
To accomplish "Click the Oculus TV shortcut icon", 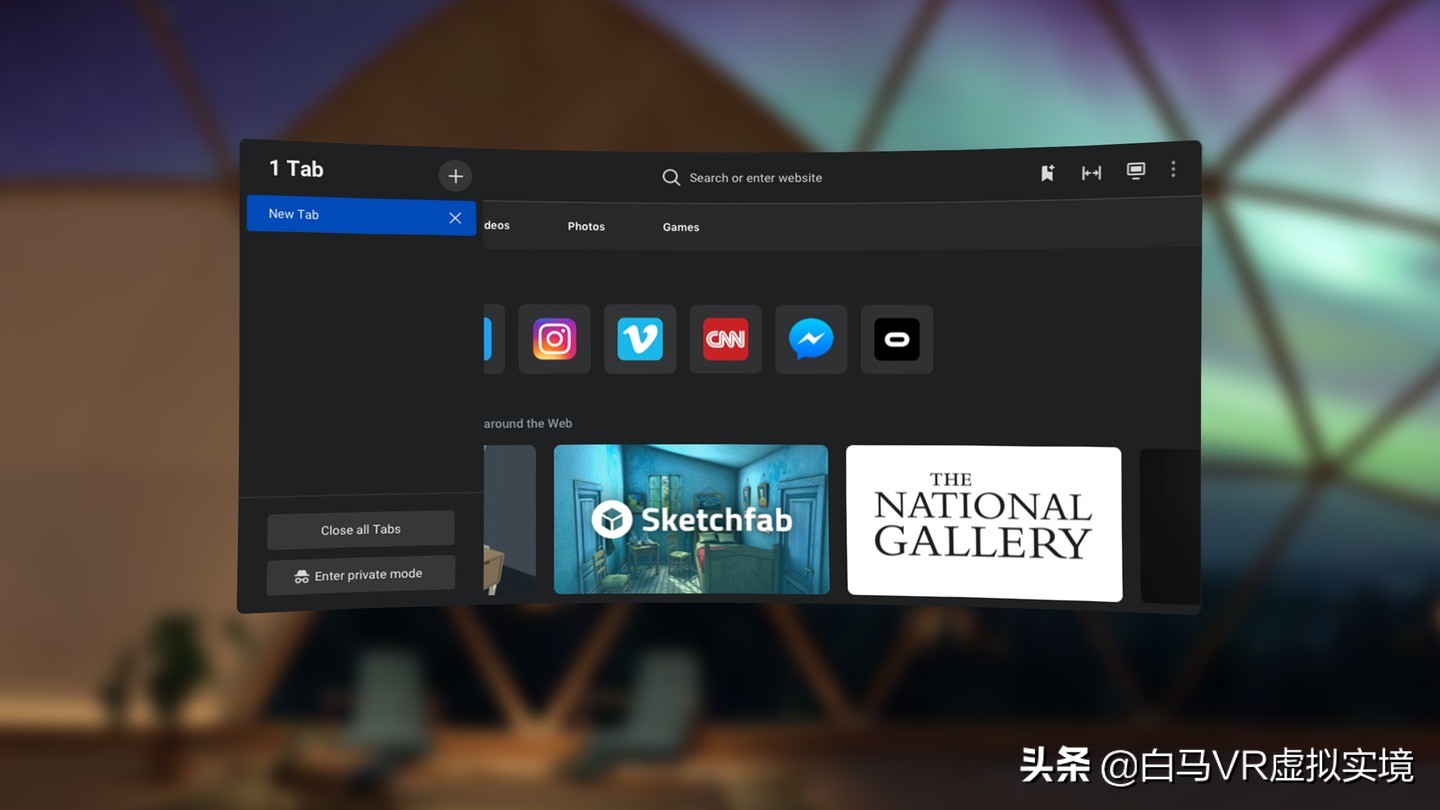I will [896, 339].
